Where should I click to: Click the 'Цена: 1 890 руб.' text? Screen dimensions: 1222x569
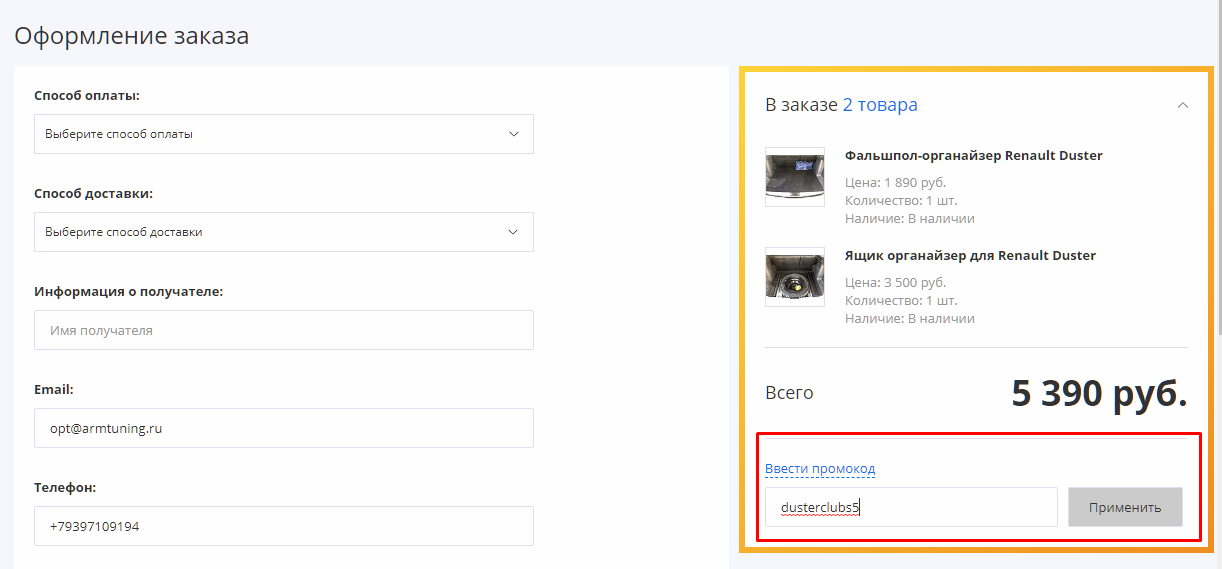click(895, 183)
